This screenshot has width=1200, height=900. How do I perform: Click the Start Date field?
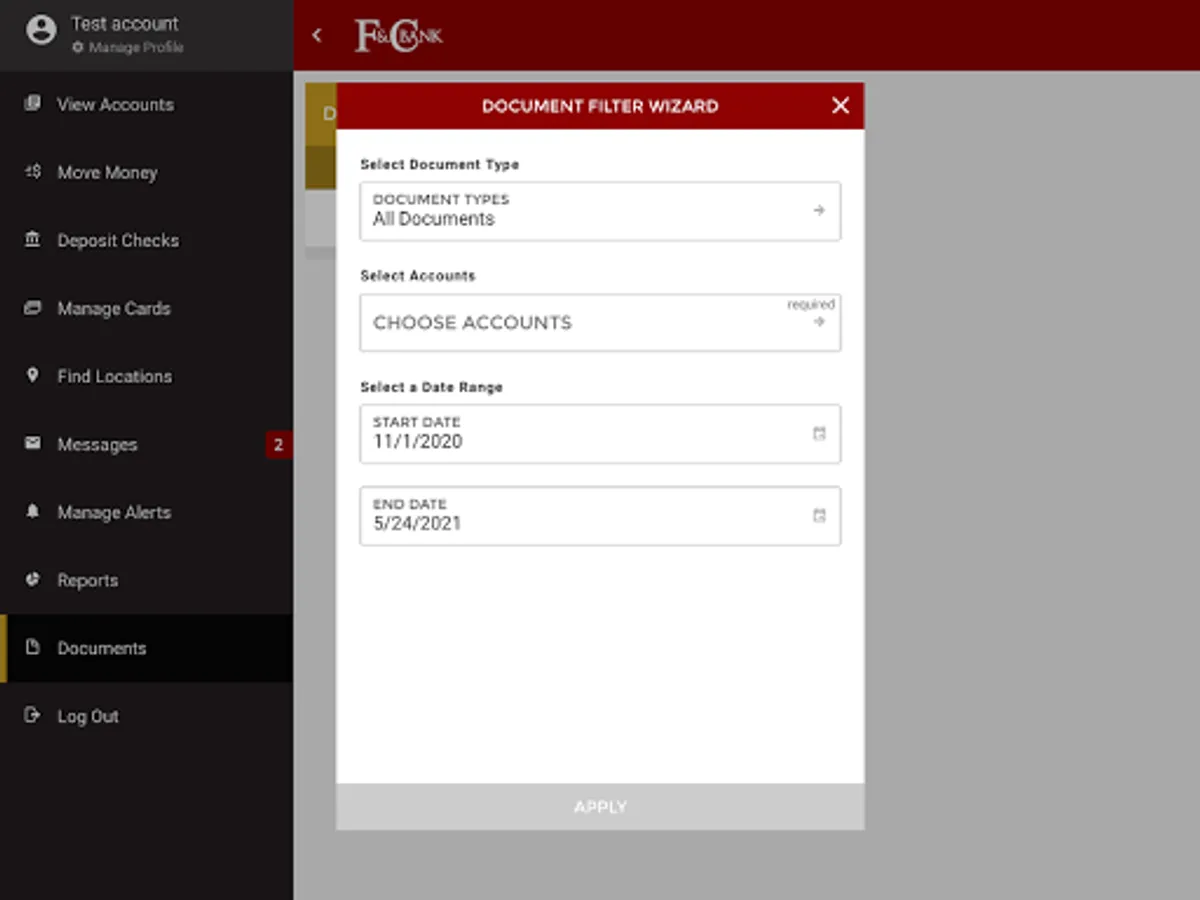[x=600, y=434]
